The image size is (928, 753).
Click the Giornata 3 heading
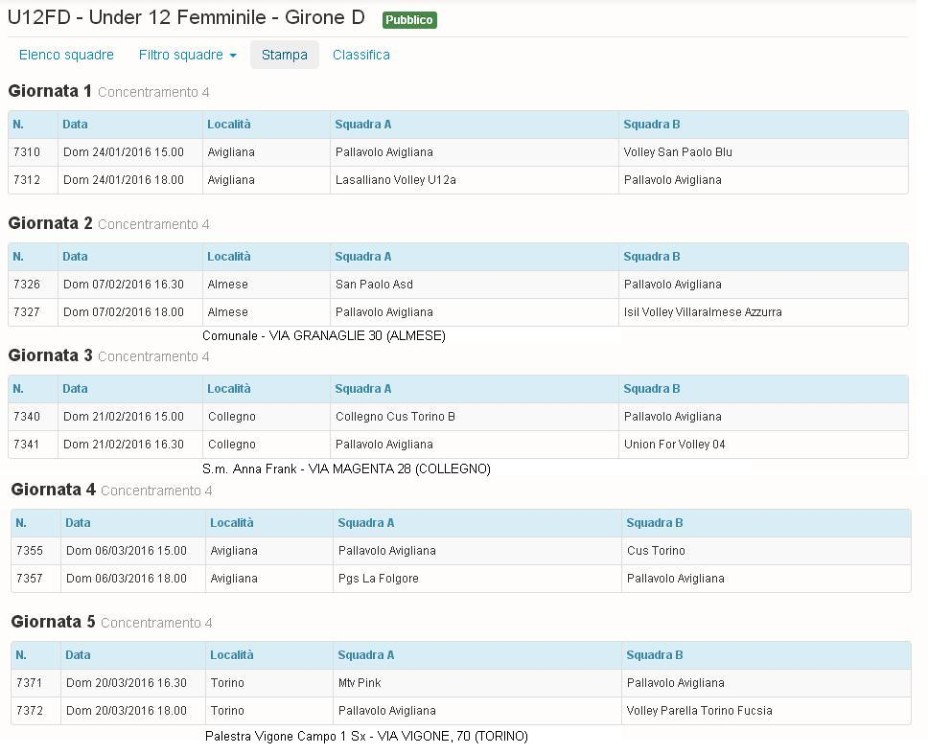50,355
